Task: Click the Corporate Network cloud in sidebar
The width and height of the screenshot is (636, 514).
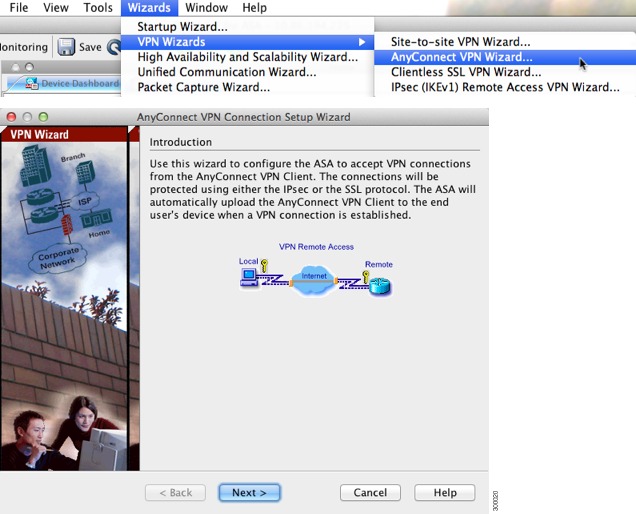Action: (x=57, y=258)
